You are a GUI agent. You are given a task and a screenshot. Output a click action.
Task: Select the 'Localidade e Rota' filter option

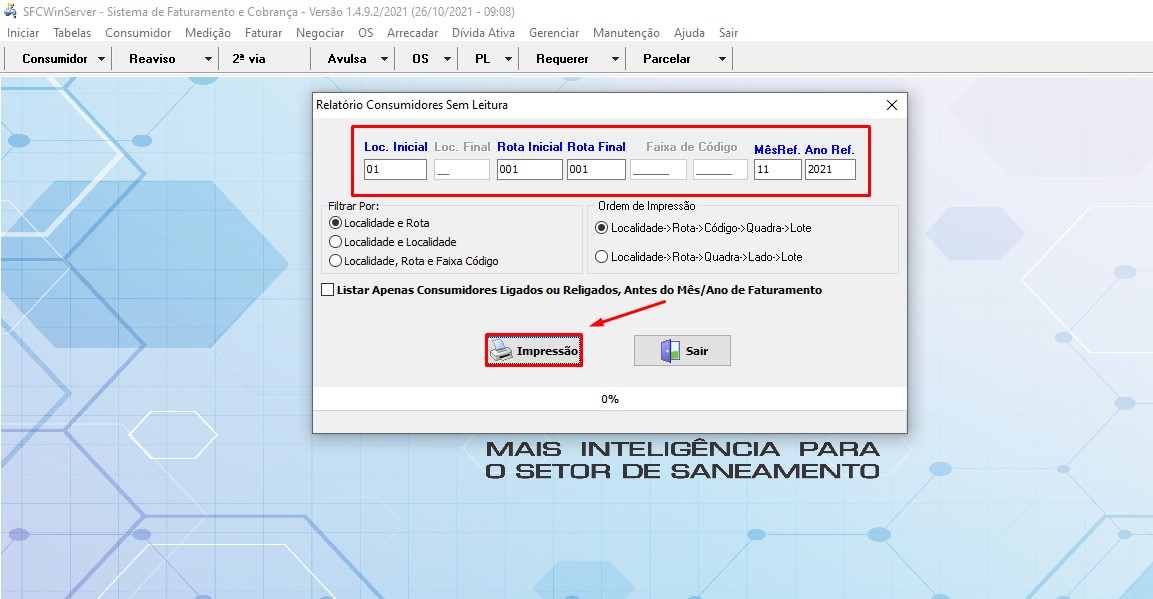point(336,223)
